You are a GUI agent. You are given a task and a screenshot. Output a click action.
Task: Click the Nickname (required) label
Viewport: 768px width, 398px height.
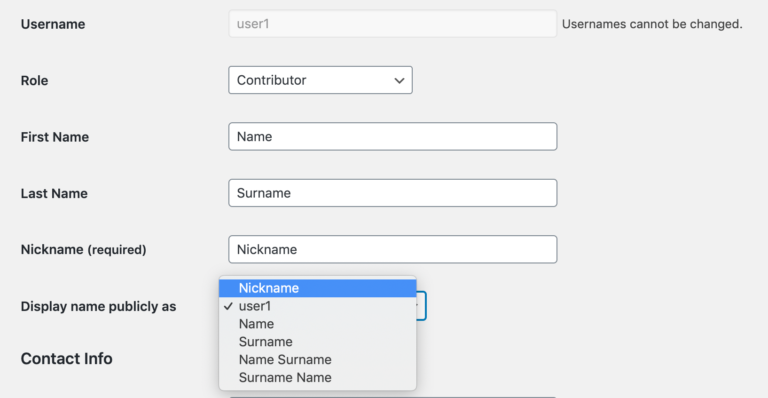point(83,250)
